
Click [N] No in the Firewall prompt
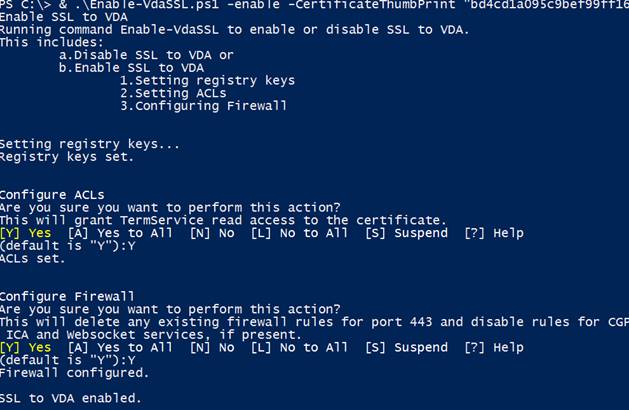212,347
